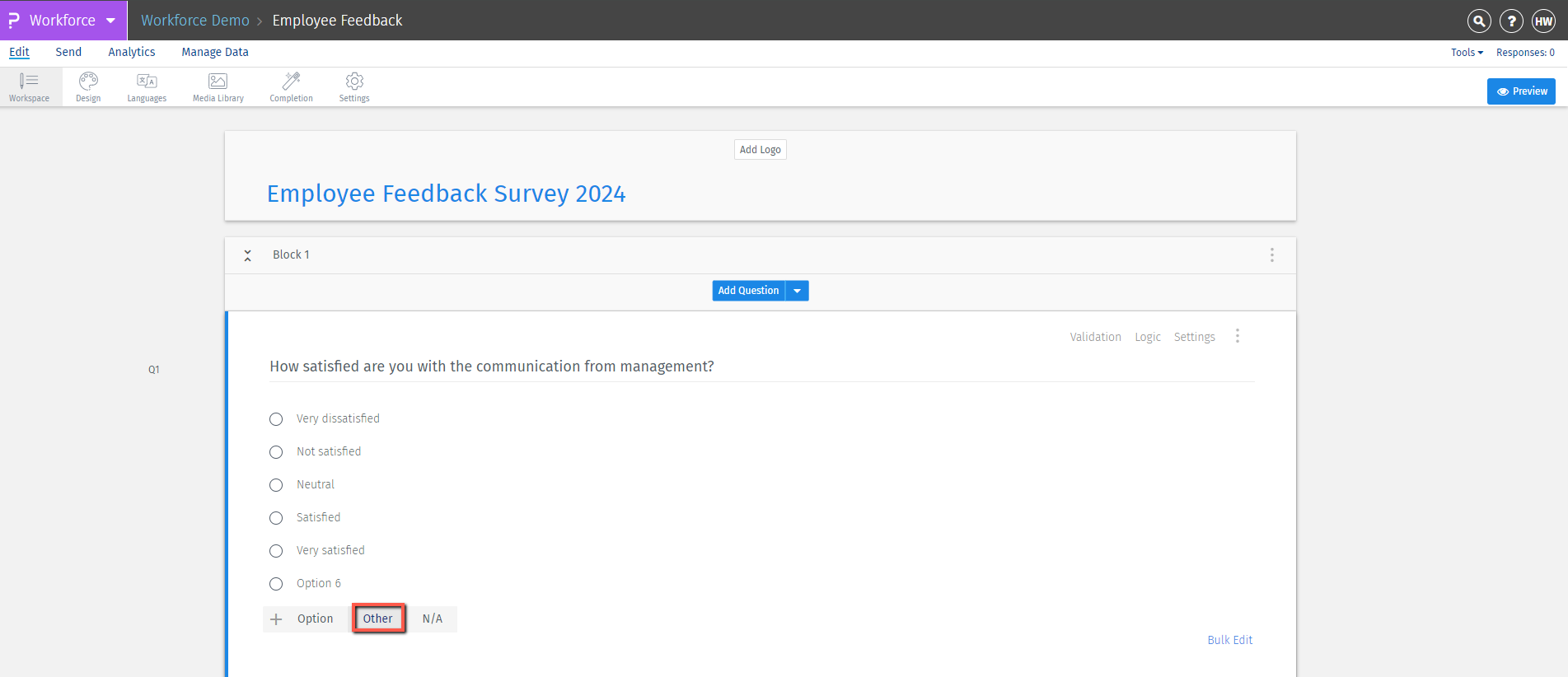This screenshot has height=677, width=1568.
Task: Open the Design palette tool
Action: tap(88, 86)
